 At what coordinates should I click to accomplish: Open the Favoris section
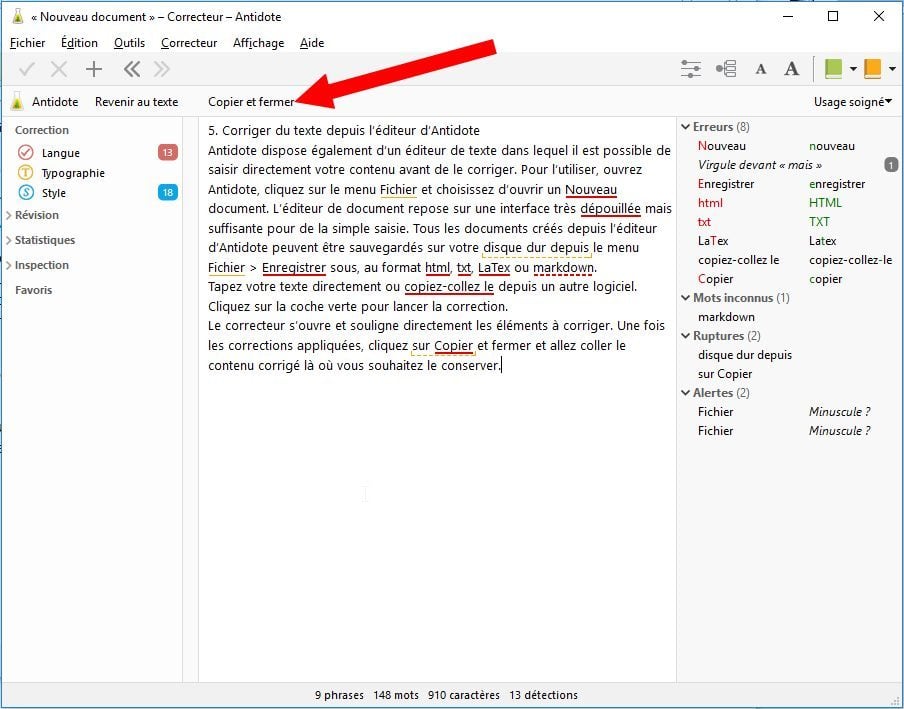33,290
